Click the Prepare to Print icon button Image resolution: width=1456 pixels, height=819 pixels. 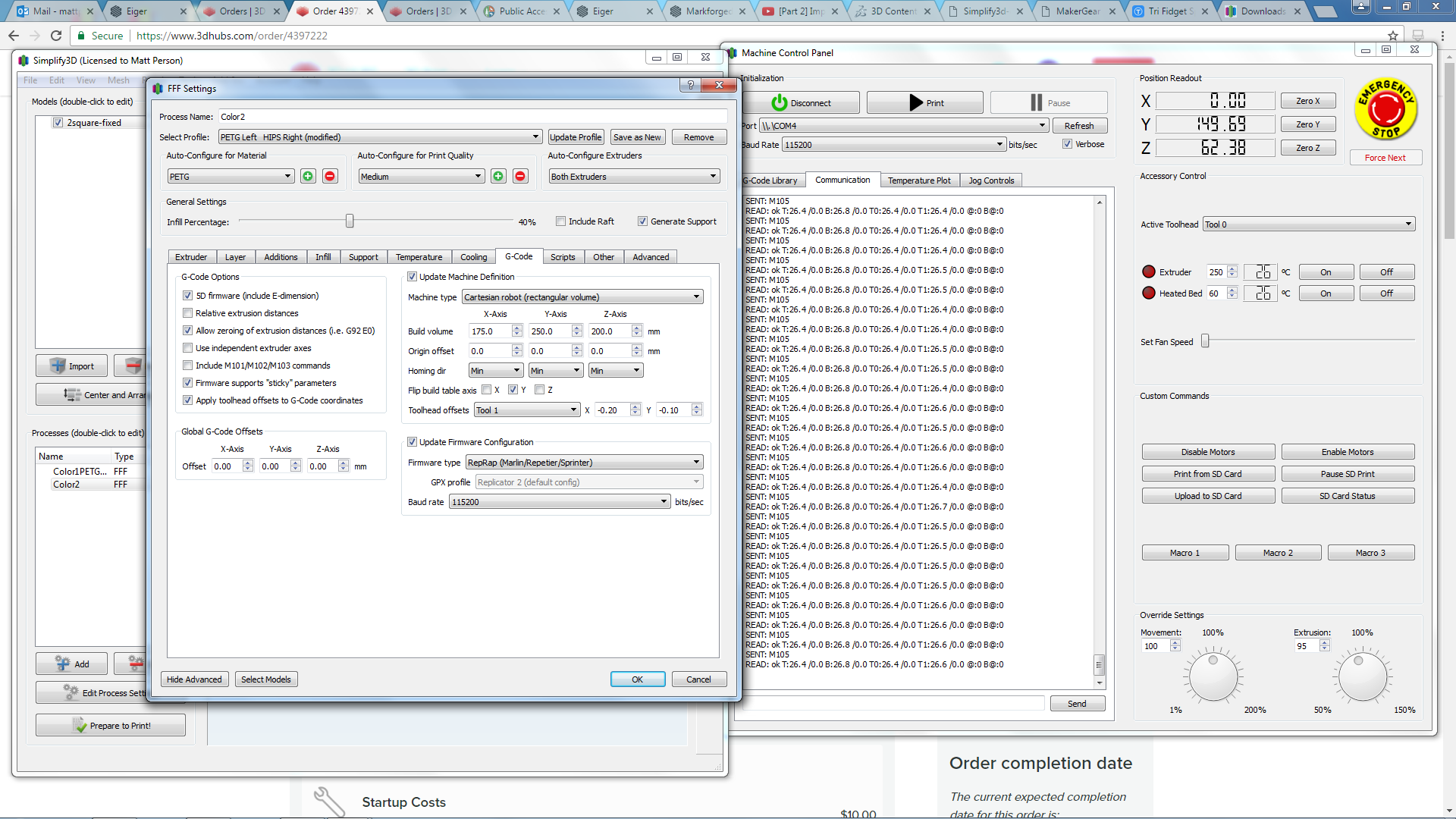[x=111, y=726]
